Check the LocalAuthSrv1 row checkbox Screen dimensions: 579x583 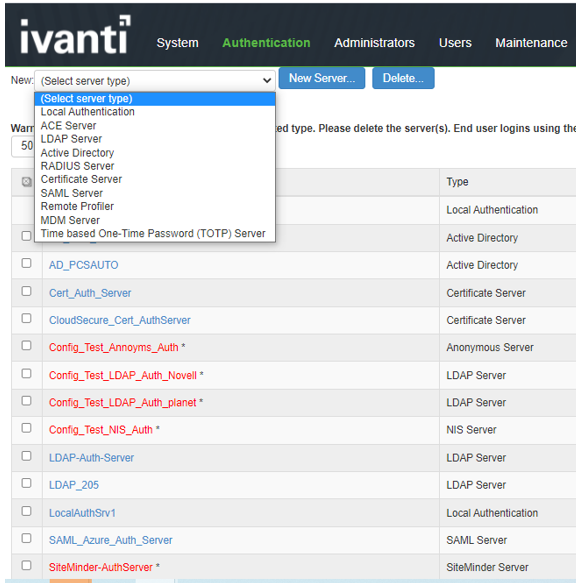tap(26, 511)
